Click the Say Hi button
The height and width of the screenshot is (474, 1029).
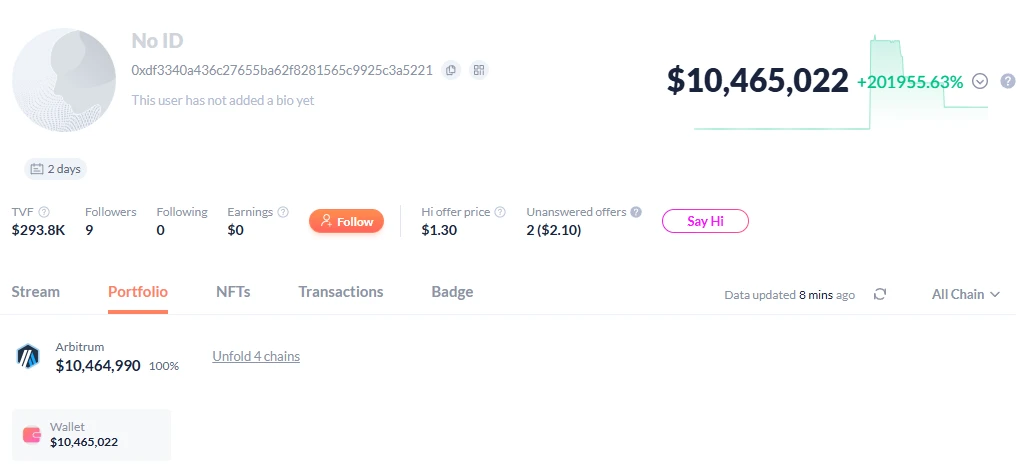point(705,221)
